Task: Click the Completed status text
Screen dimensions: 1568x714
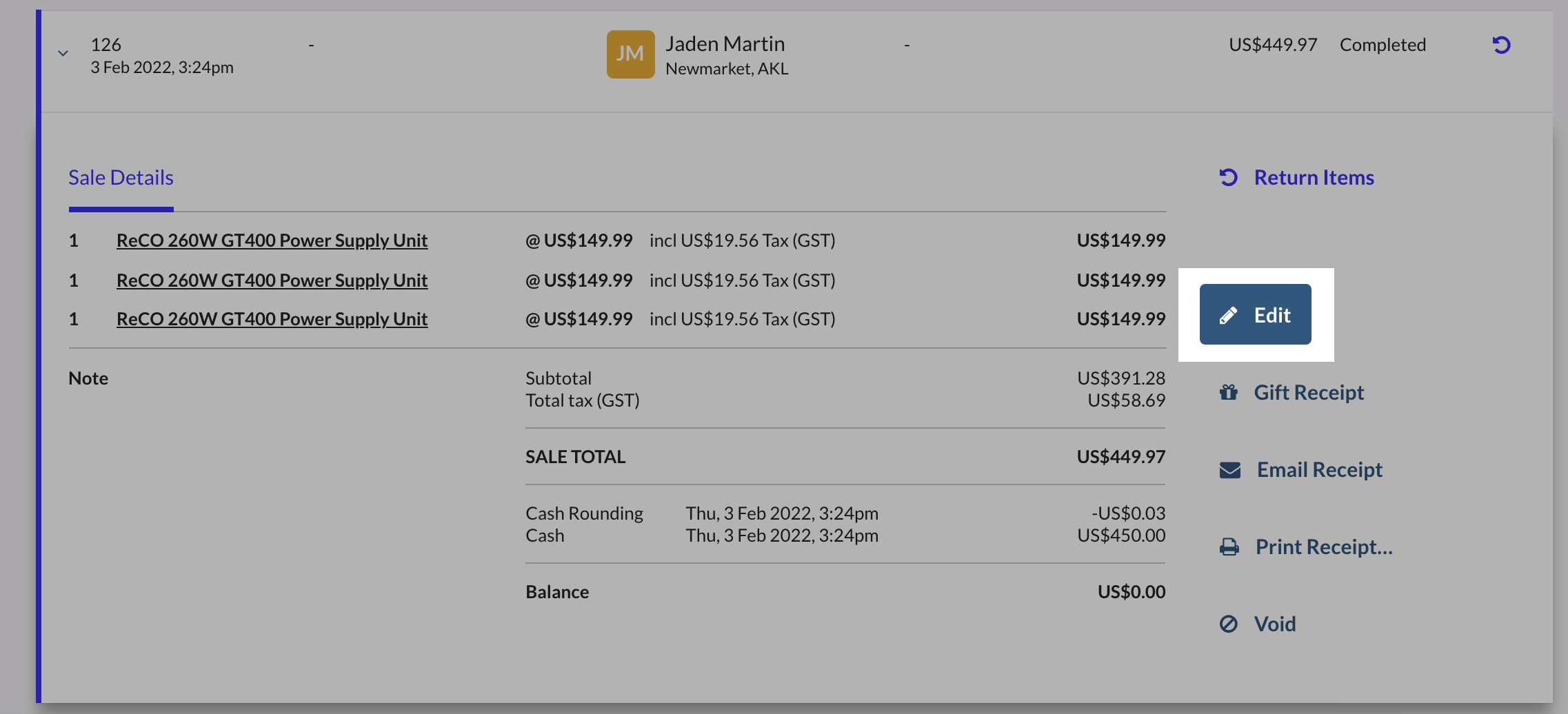Action: [x=1383, y=45]
